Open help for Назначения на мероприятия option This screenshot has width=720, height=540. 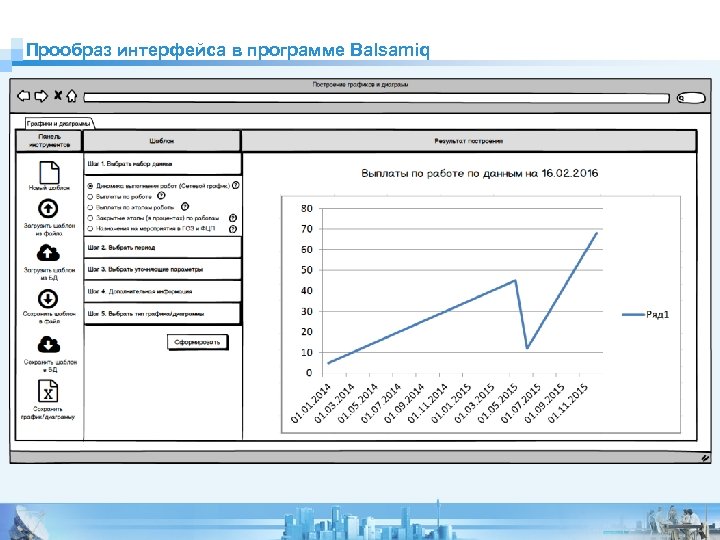click(x=233, y=228)
